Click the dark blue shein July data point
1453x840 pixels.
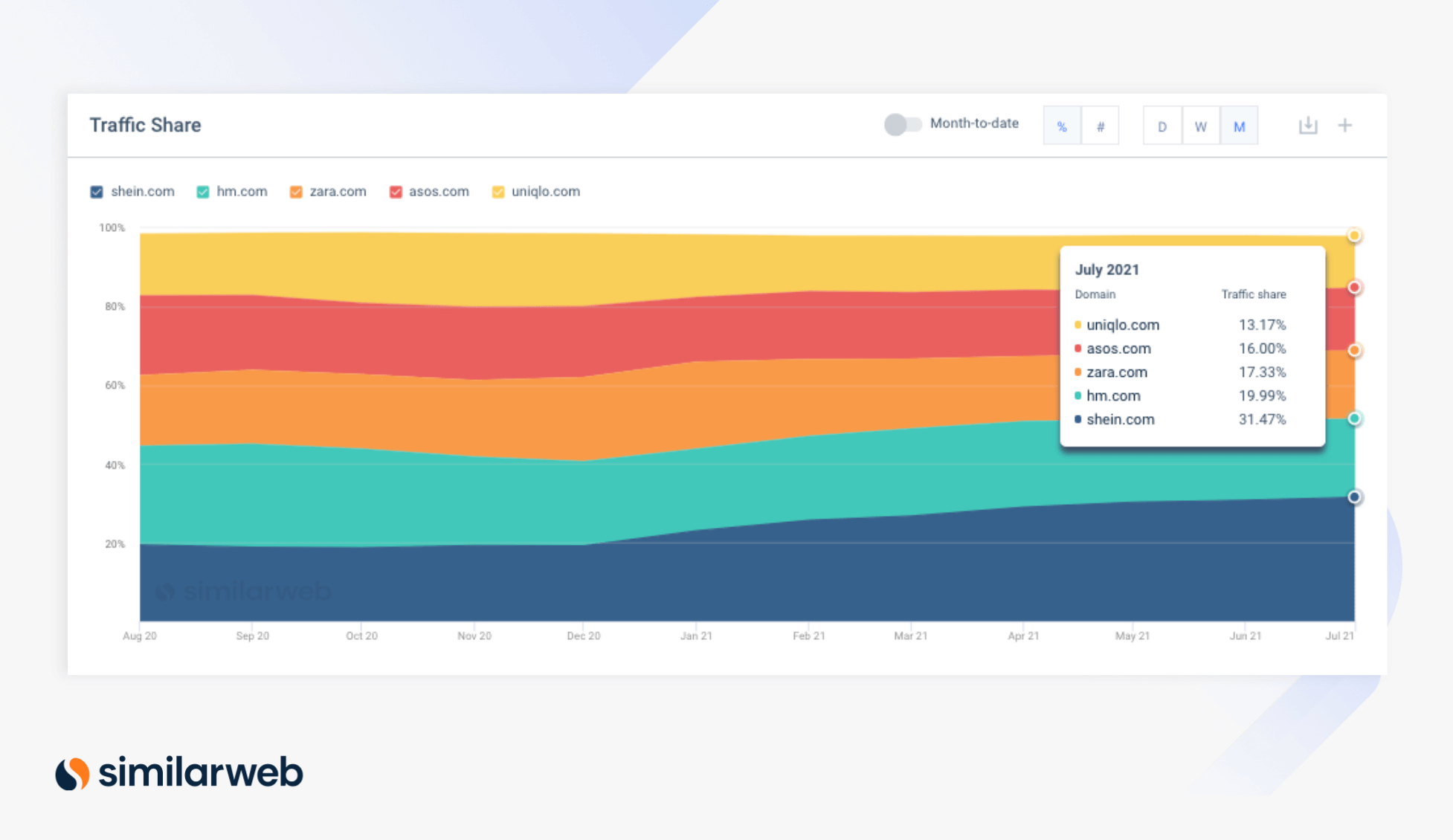(x=1354, y=497)
